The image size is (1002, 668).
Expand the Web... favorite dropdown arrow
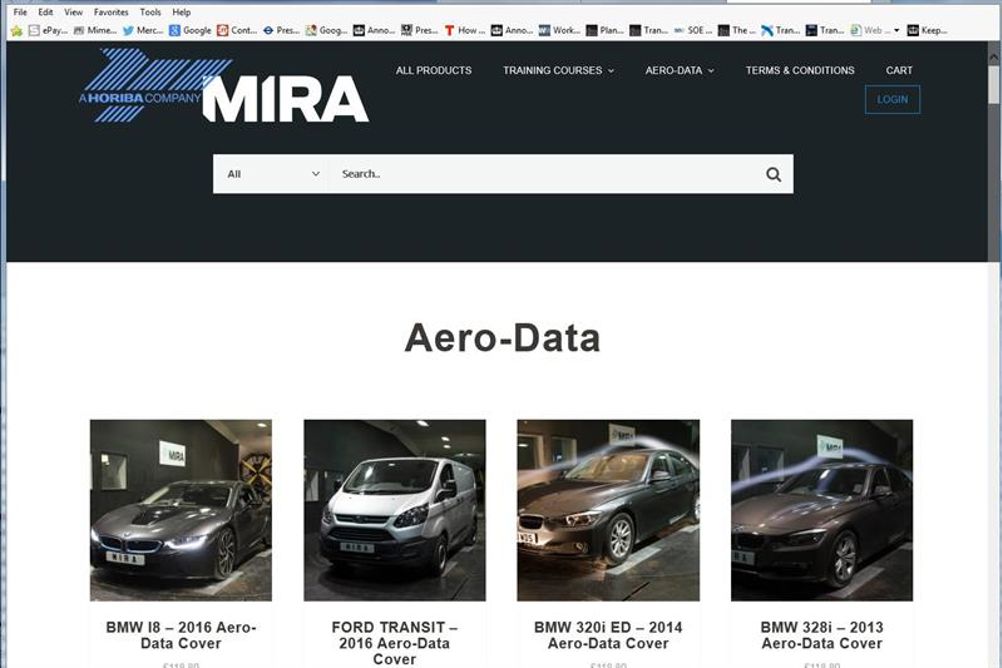[x=897, y=30]
